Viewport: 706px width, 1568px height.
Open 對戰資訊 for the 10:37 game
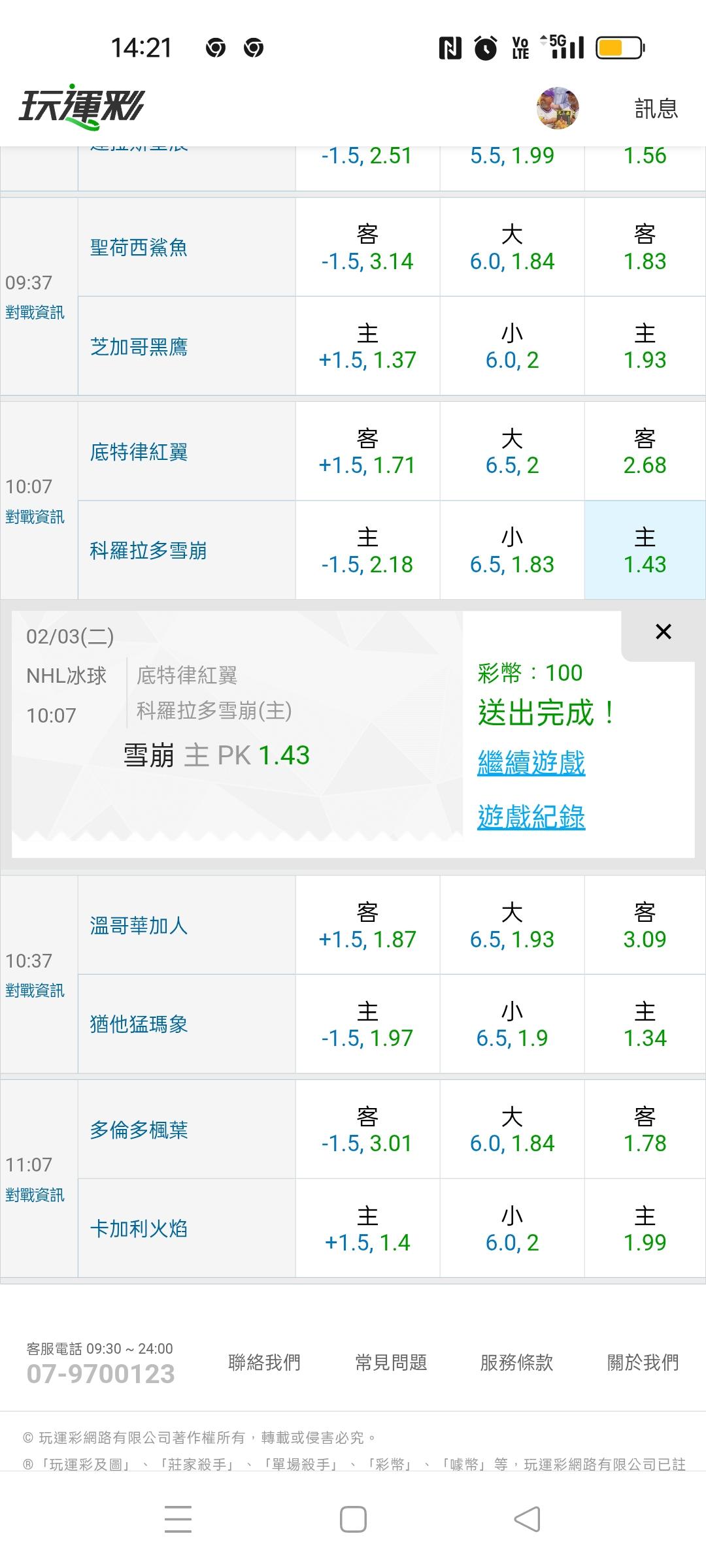click(35, 991)
